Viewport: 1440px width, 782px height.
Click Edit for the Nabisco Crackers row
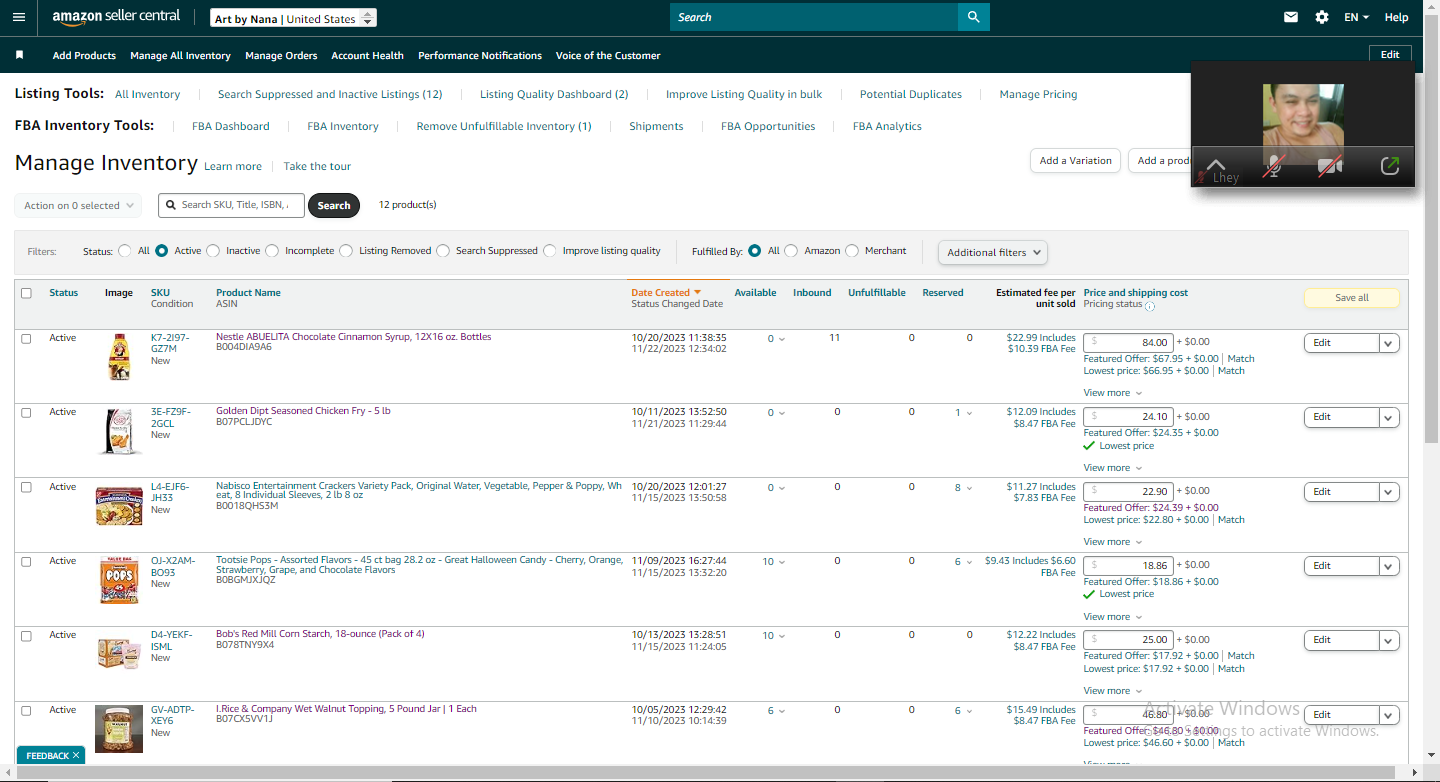(1342, 492)
